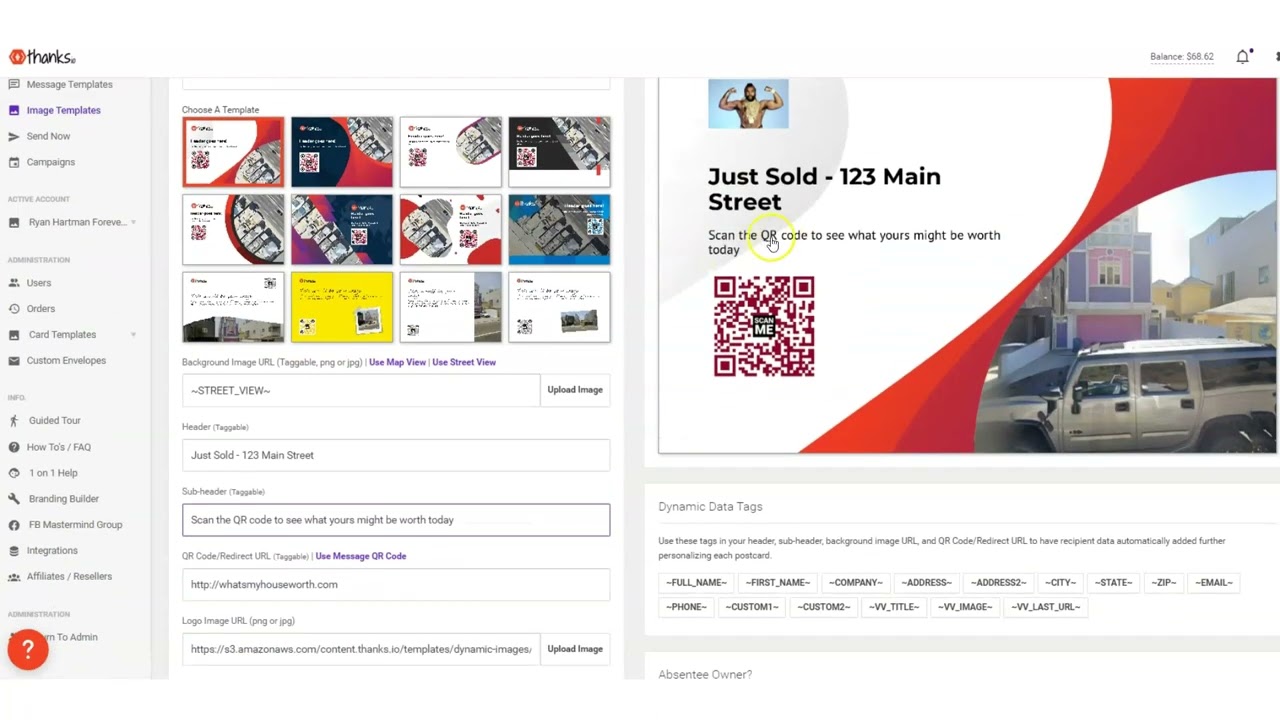Click the How To's / FAQ icon
Viewport: 1280px width, 720px height.
click(14, 447)
